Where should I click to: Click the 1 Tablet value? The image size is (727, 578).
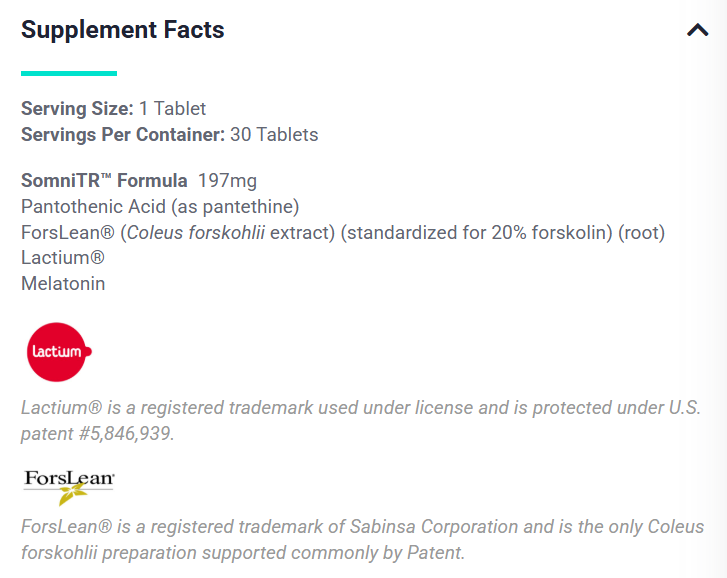point(173,108)
